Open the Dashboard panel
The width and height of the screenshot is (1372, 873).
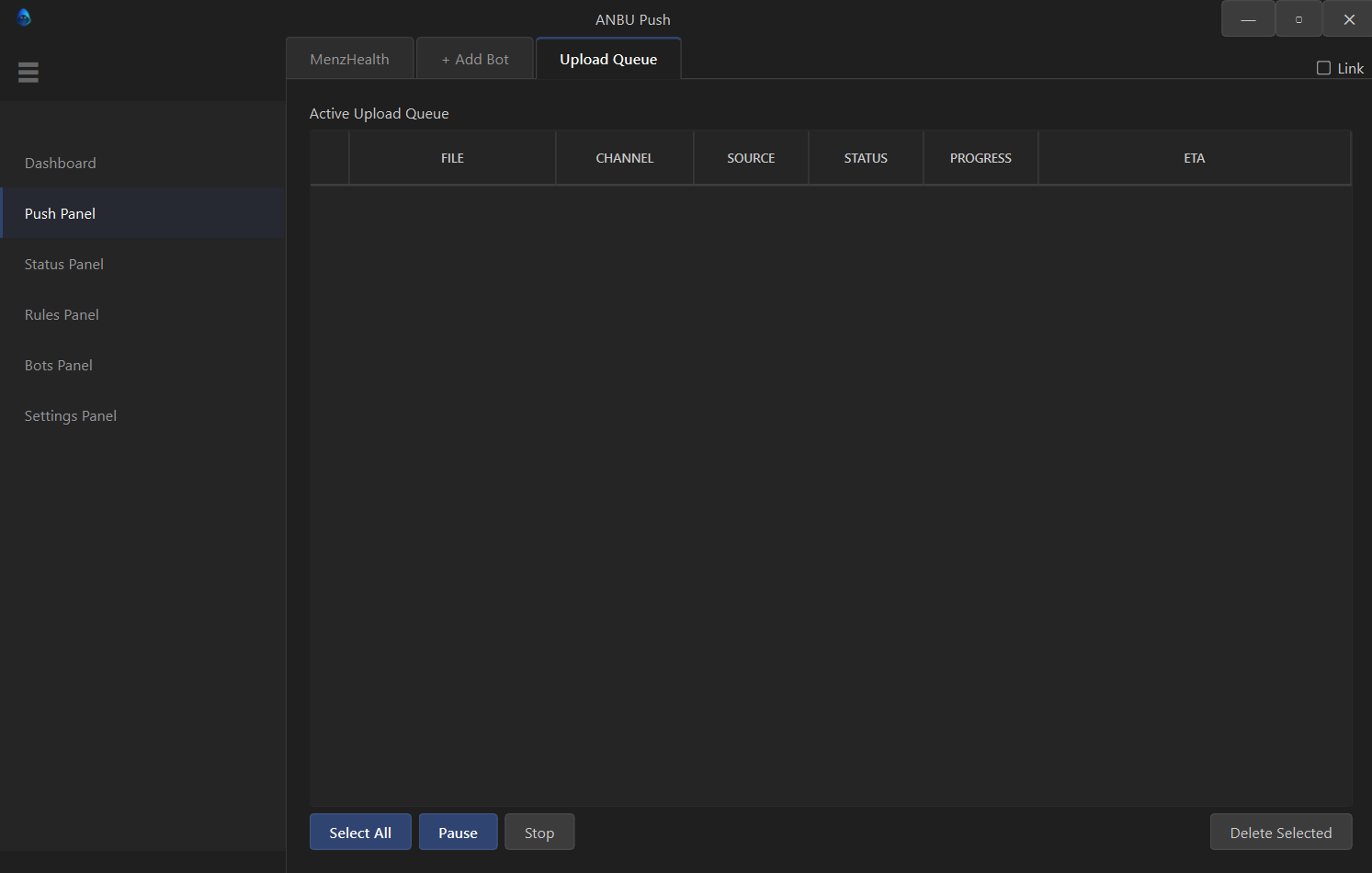(x=60, y=163)
